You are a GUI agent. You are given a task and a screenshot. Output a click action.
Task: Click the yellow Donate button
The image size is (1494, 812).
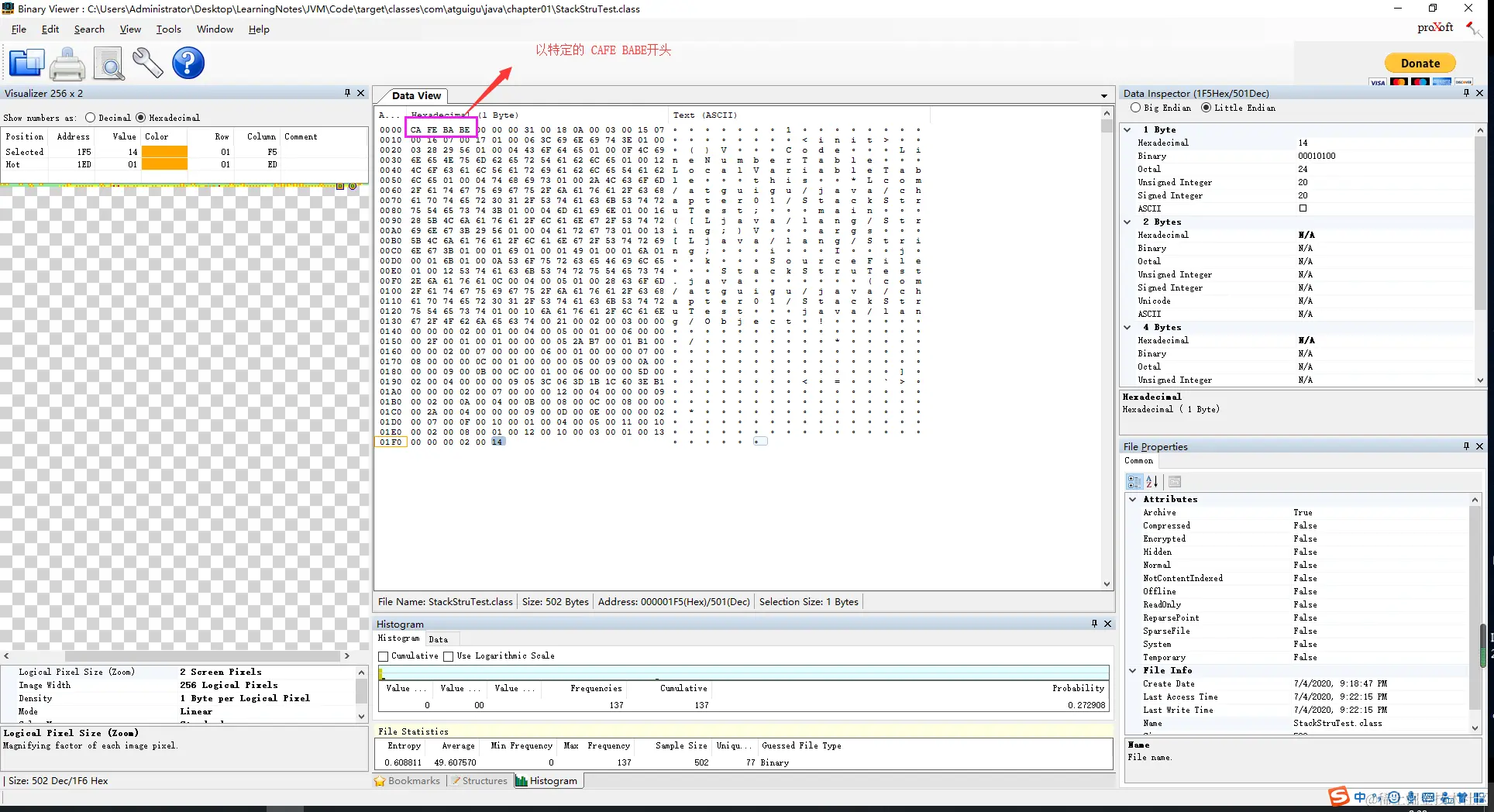1420,64
